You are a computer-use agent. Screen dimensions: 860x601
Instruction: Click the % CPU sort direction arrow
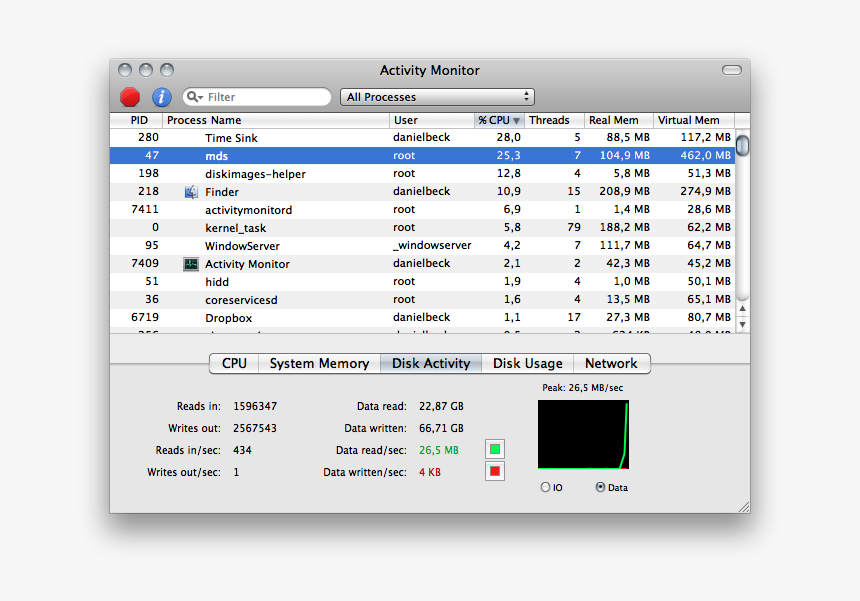(516, 121)
